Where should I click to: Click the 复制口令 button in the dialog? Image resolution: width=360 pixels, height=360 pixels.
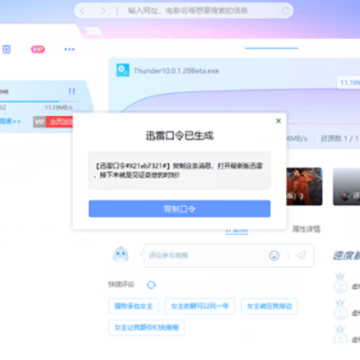click(179, 209)
